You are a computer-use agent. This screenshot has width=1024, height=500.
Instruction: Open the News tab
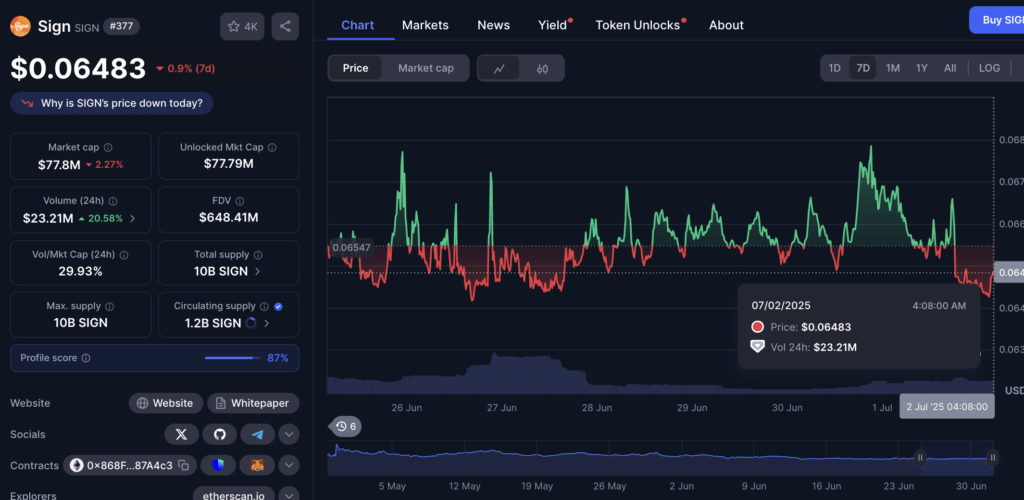pos(494,25)
